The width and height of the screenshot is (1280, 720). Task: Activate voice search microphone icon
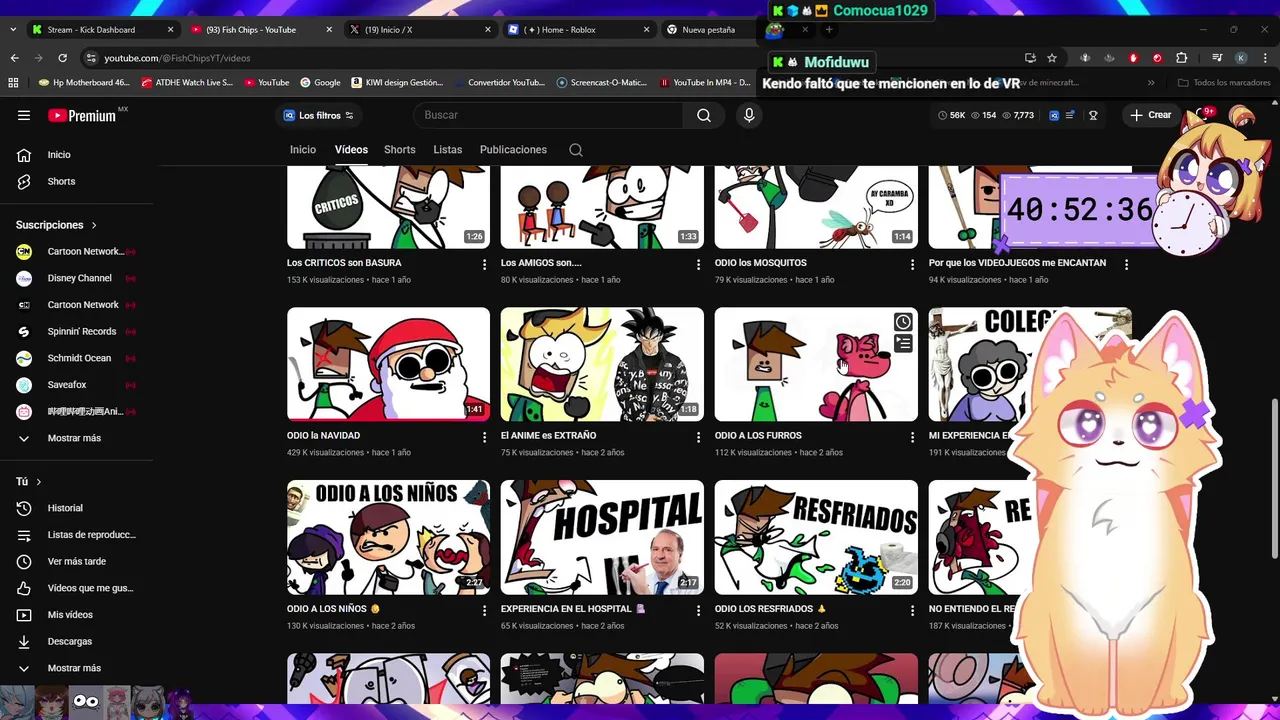749,115
